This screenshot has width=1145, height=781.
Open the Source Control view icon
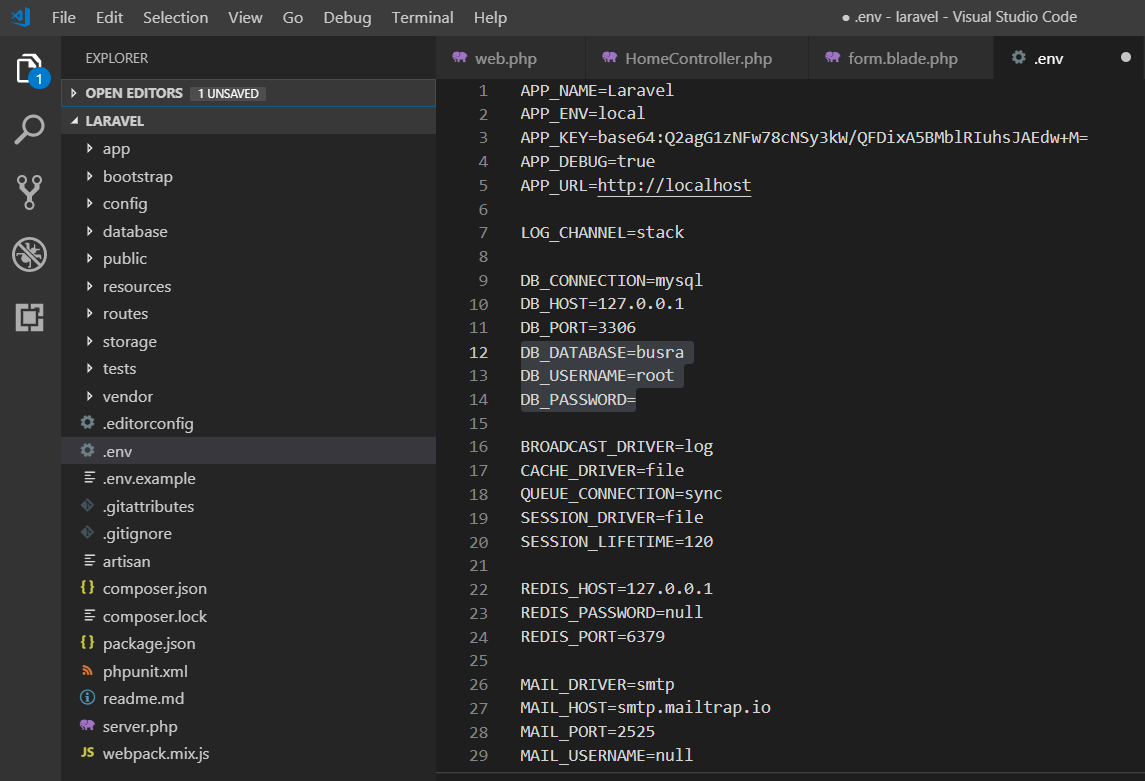coord(29,192)
